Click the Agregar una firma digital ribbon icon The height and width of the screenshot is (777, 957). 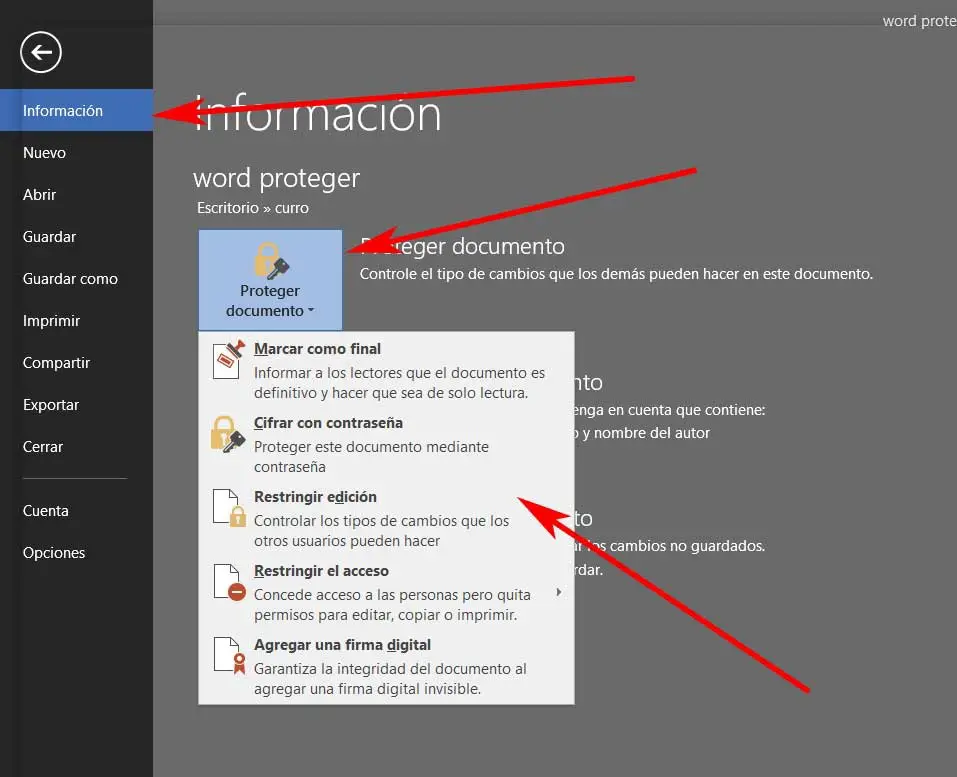point(229,656)
